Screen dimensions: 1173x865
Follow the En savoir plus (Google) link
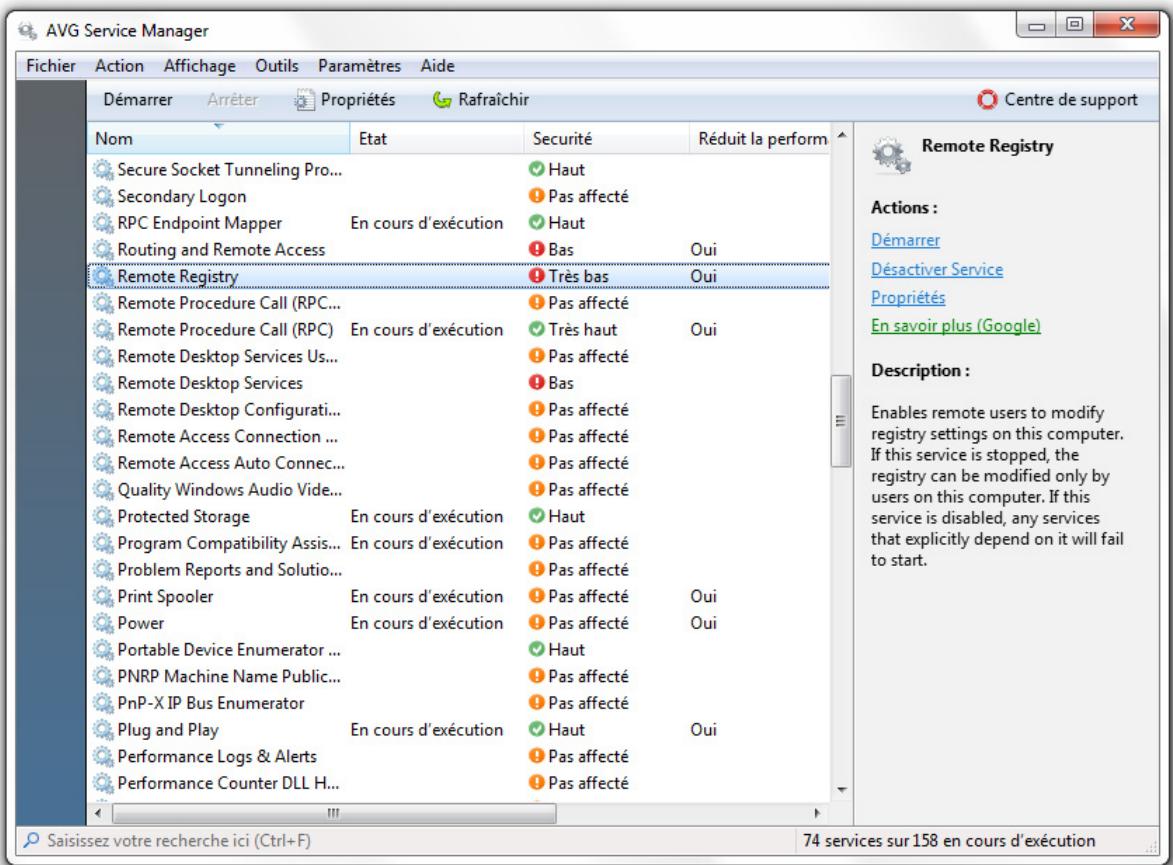[x=955, y=325]
